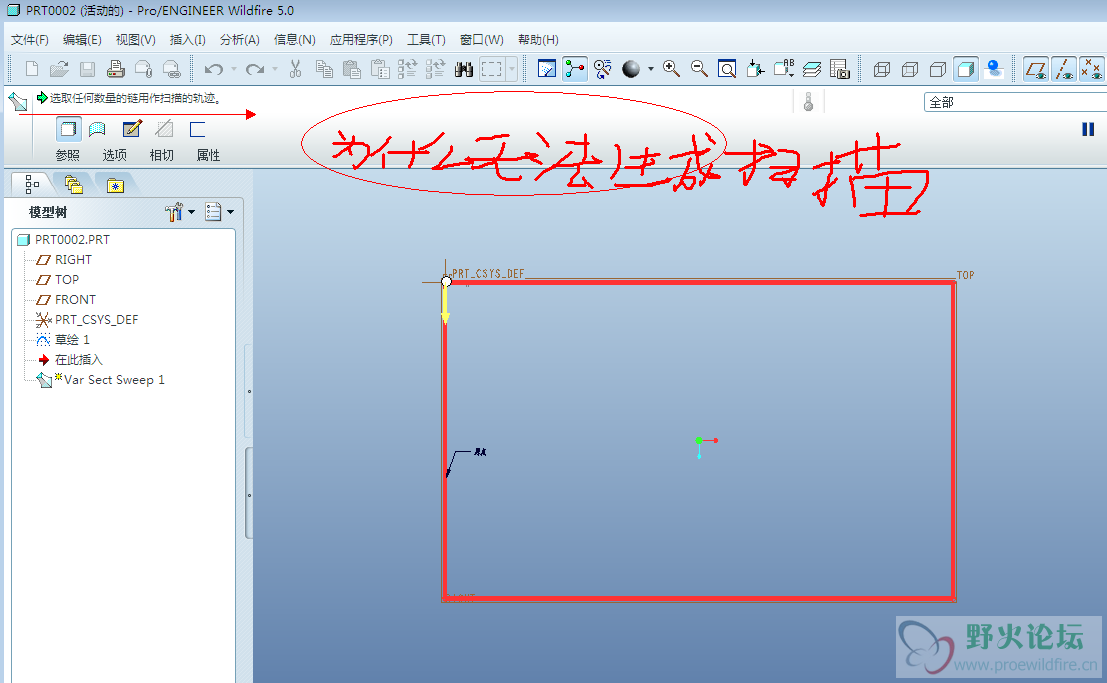
Task: Open the 视图(V) menu
Action: point(136,40)
